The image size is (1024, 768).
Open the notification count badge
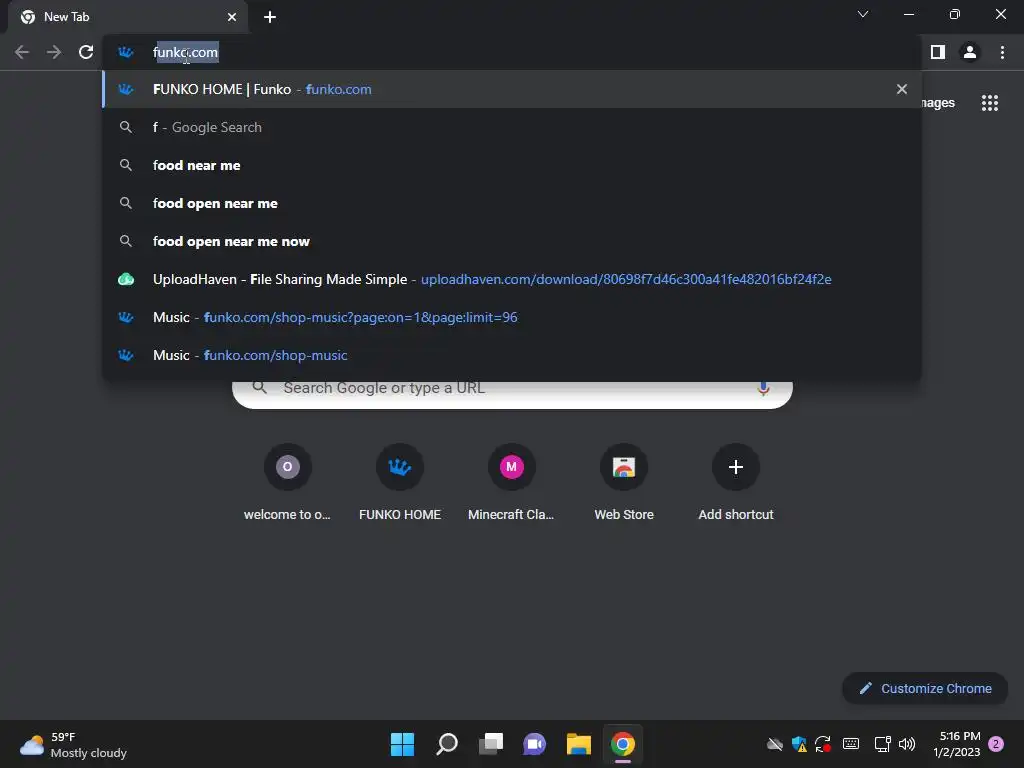(996, 744)
